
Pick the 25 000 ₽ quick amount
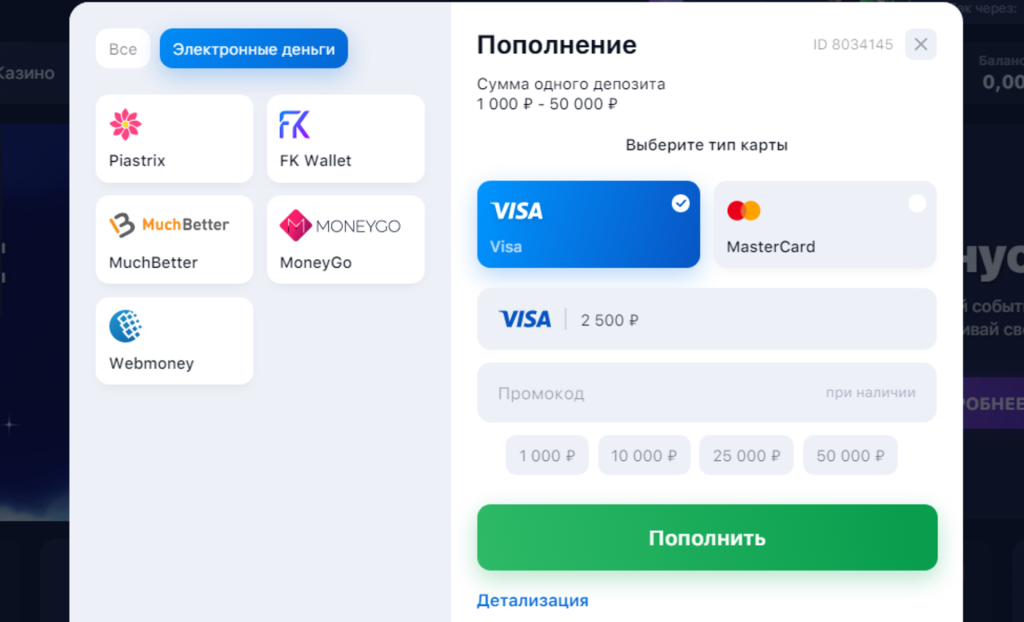tap(746, 455)
